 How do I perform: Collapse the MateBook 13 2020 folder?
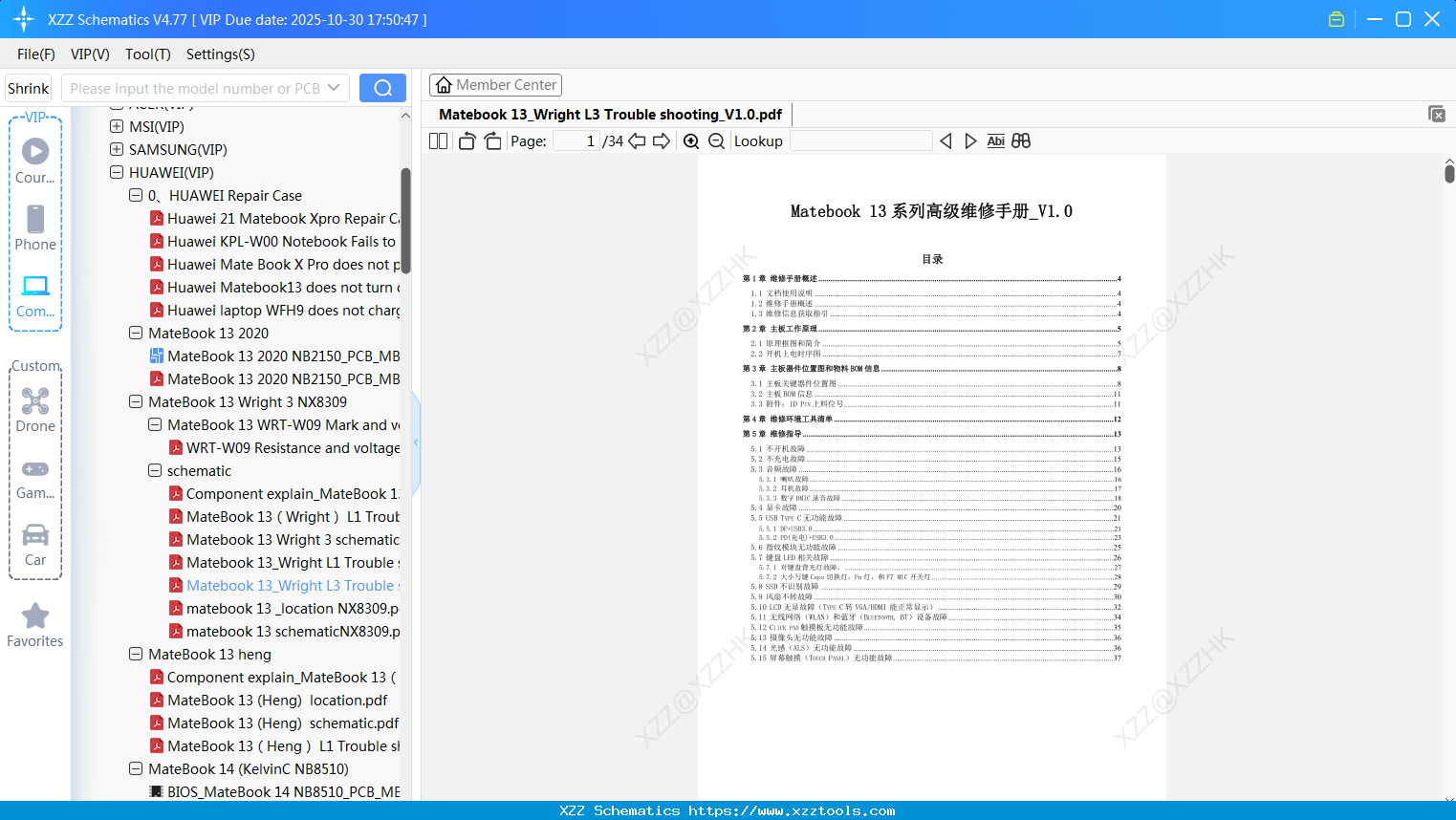[136, 333]
